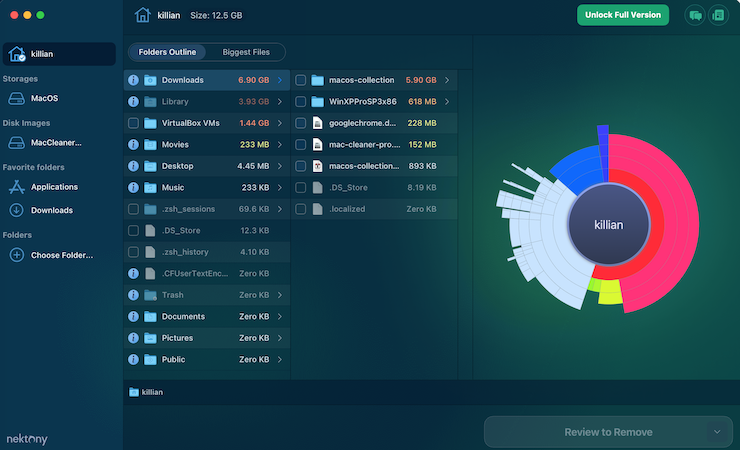Open Downloads favorite folder in sidebar
740x450 pixels.
41,210
